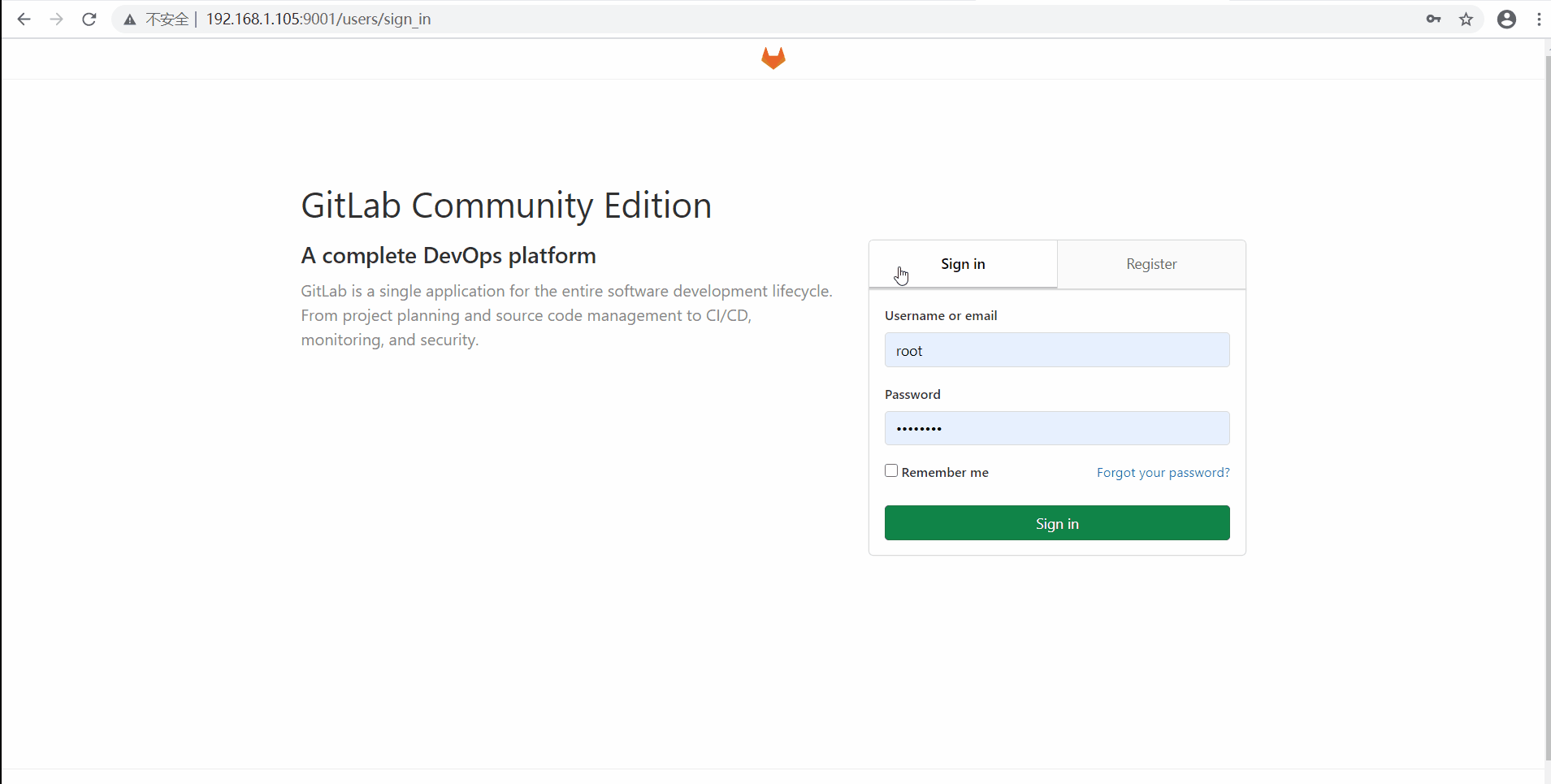The height and width of the screenshot is (784, 1551).
Task: Open the browser three-dot menu
Action: (1539, 19)
